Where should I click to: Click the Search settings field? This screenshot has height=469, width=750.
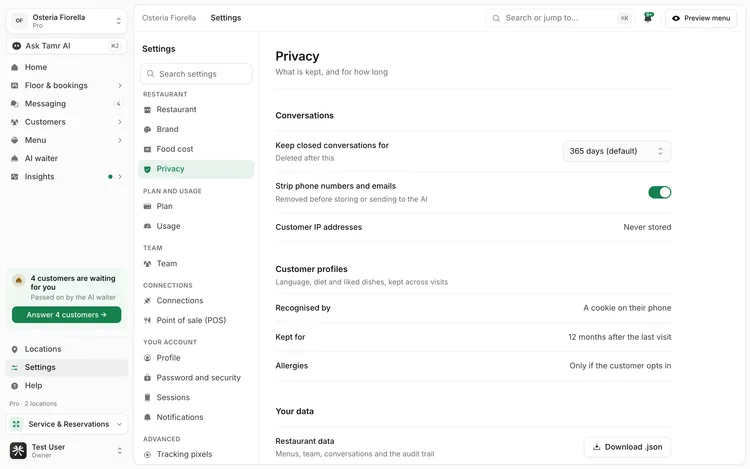(x=196, y=74)
